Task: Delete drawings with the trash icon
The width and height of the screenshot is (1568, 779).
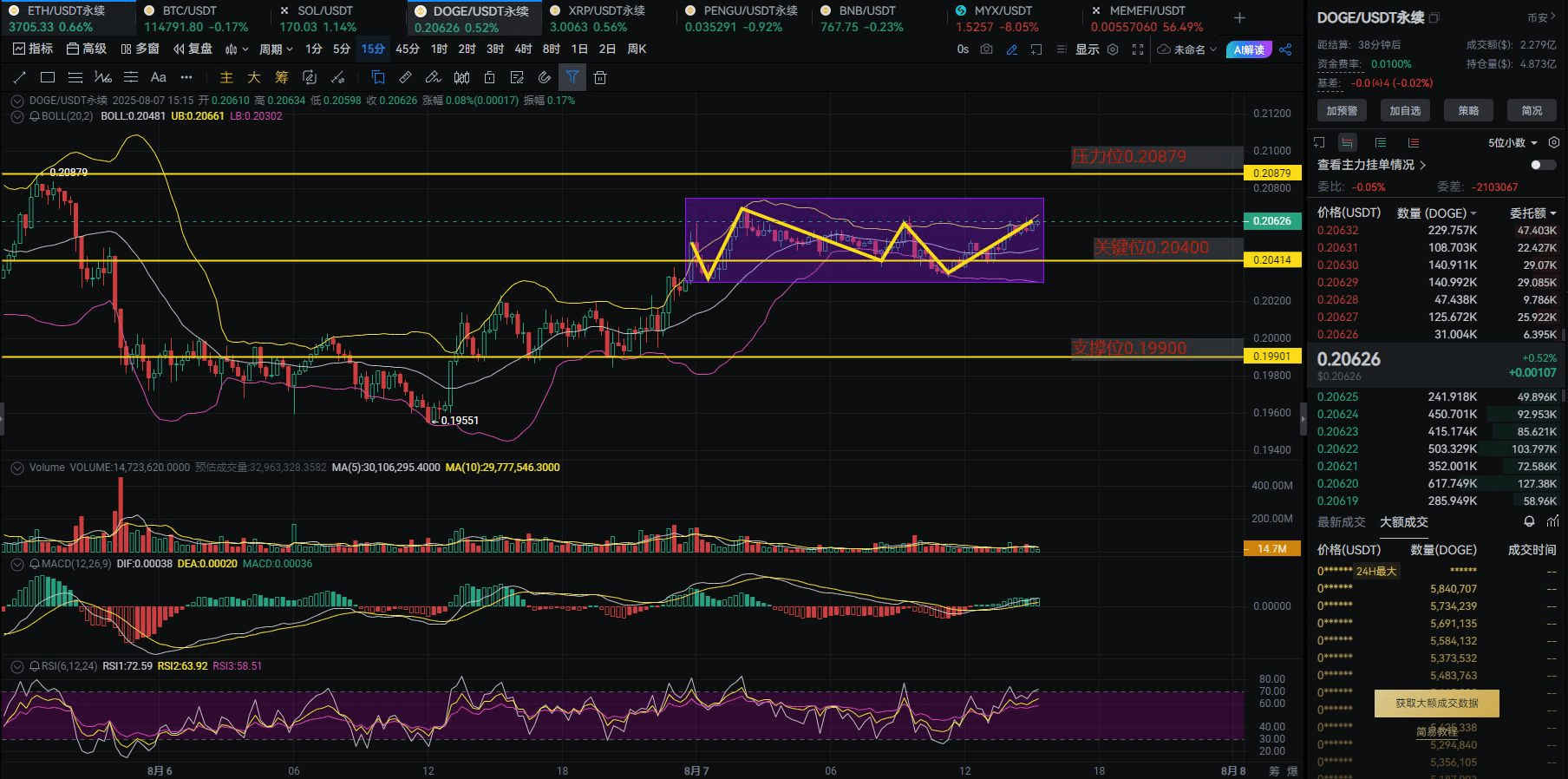Action: pyautogui.click(x=600, y=78)
